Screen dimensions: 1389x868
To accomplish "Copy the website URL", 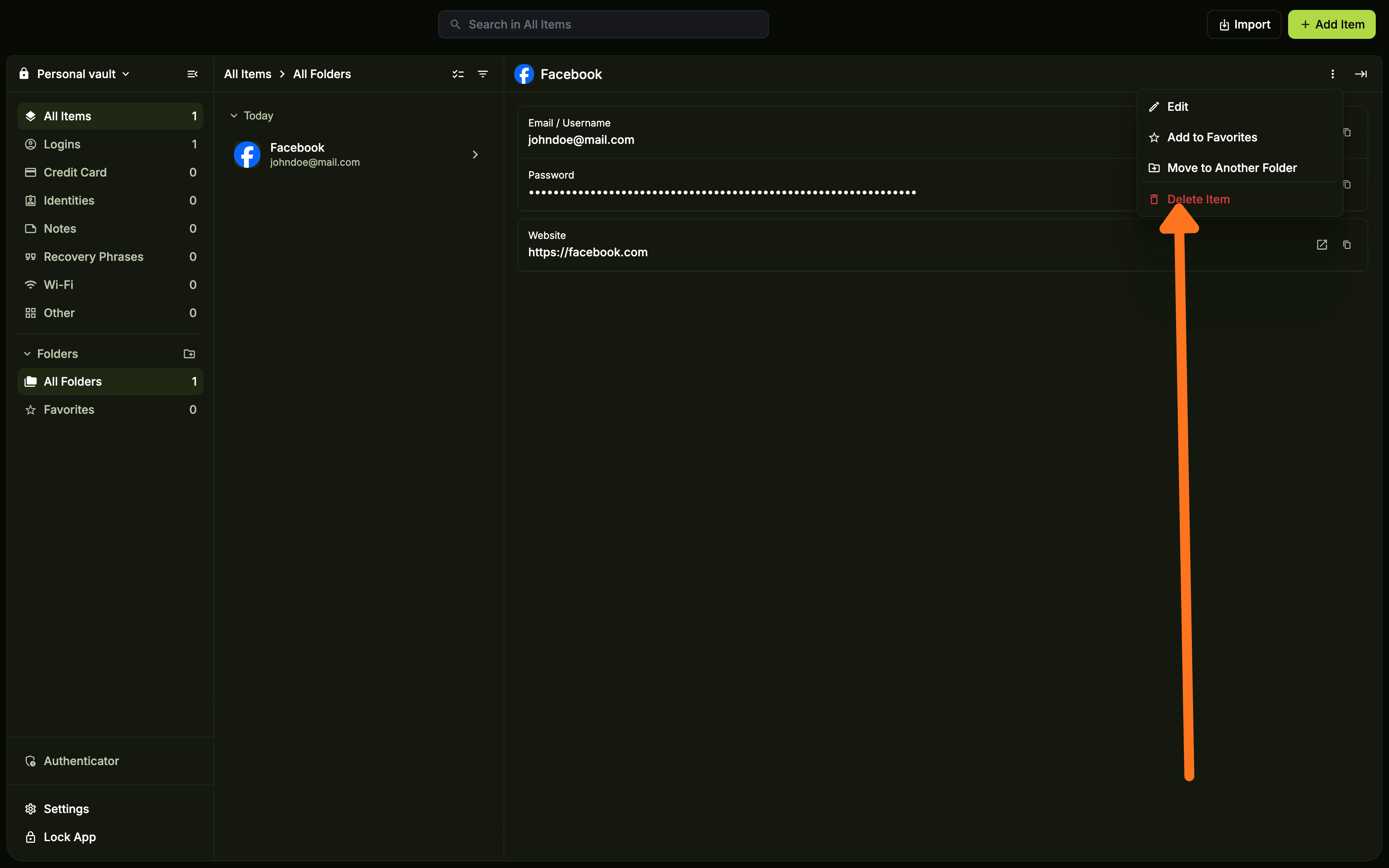I will click(1347, 245).
